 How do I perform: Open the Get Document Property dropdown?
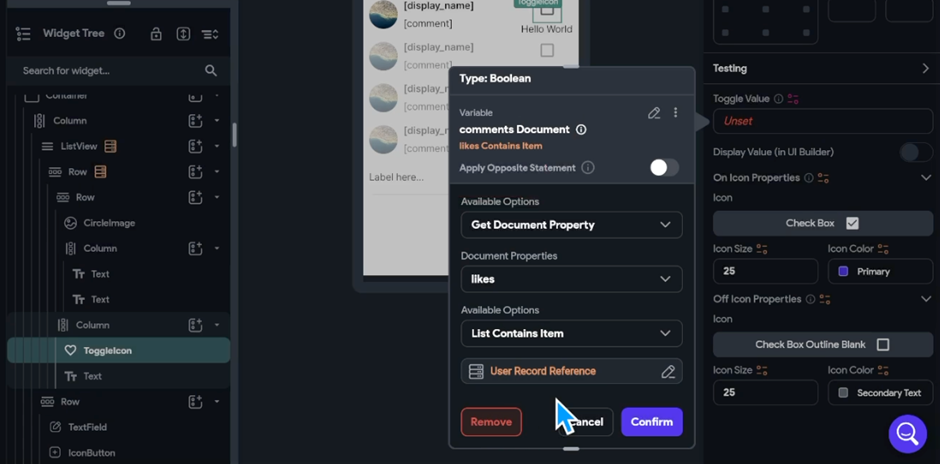tap(571, 225)
